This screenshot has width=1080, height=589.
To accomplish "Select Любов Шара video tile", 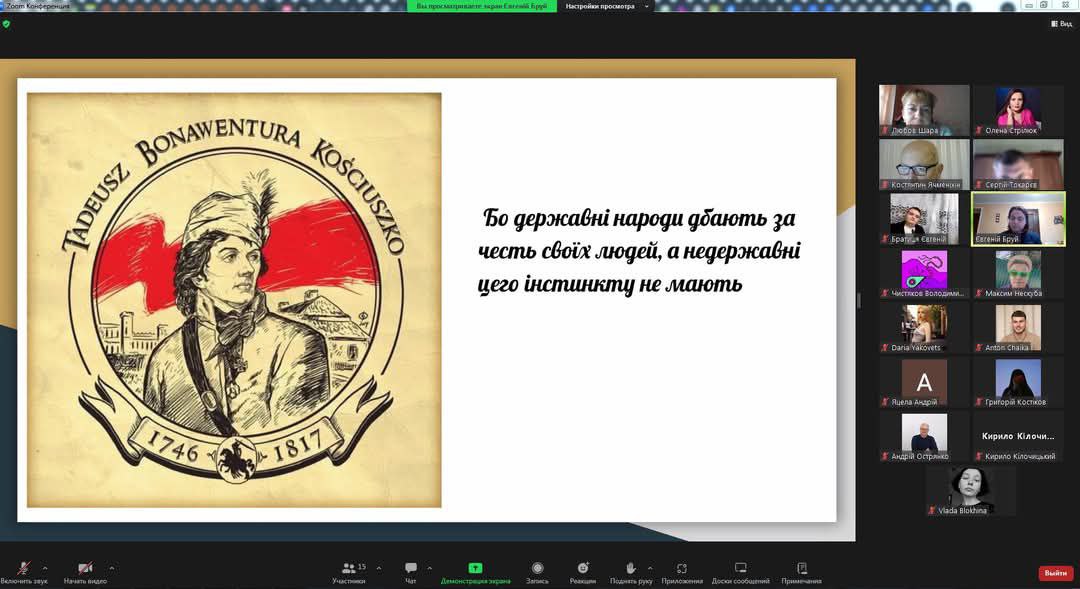I will 924,110.
